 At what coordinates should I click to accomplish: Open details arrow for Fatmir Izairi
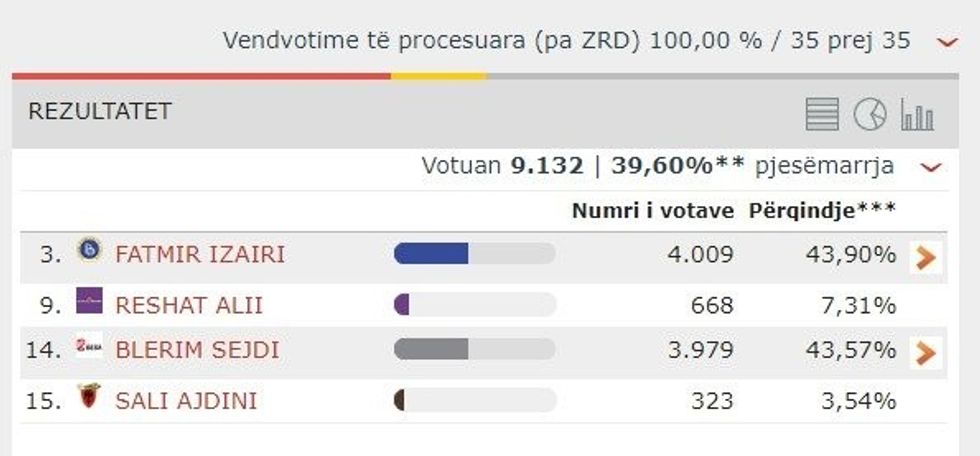[x=926, y=257]
